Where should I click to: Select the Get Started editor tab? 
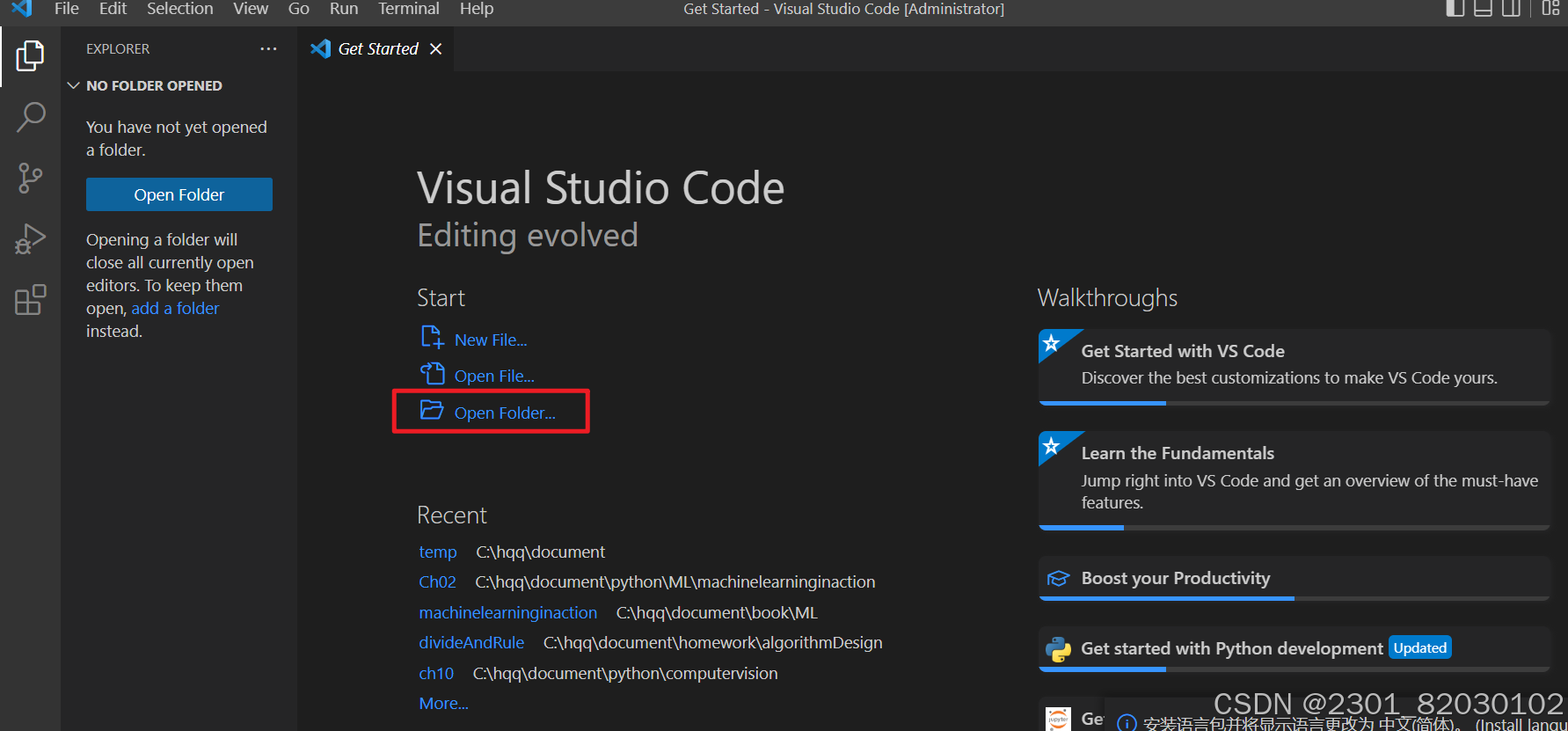click(x=377, y=49)
